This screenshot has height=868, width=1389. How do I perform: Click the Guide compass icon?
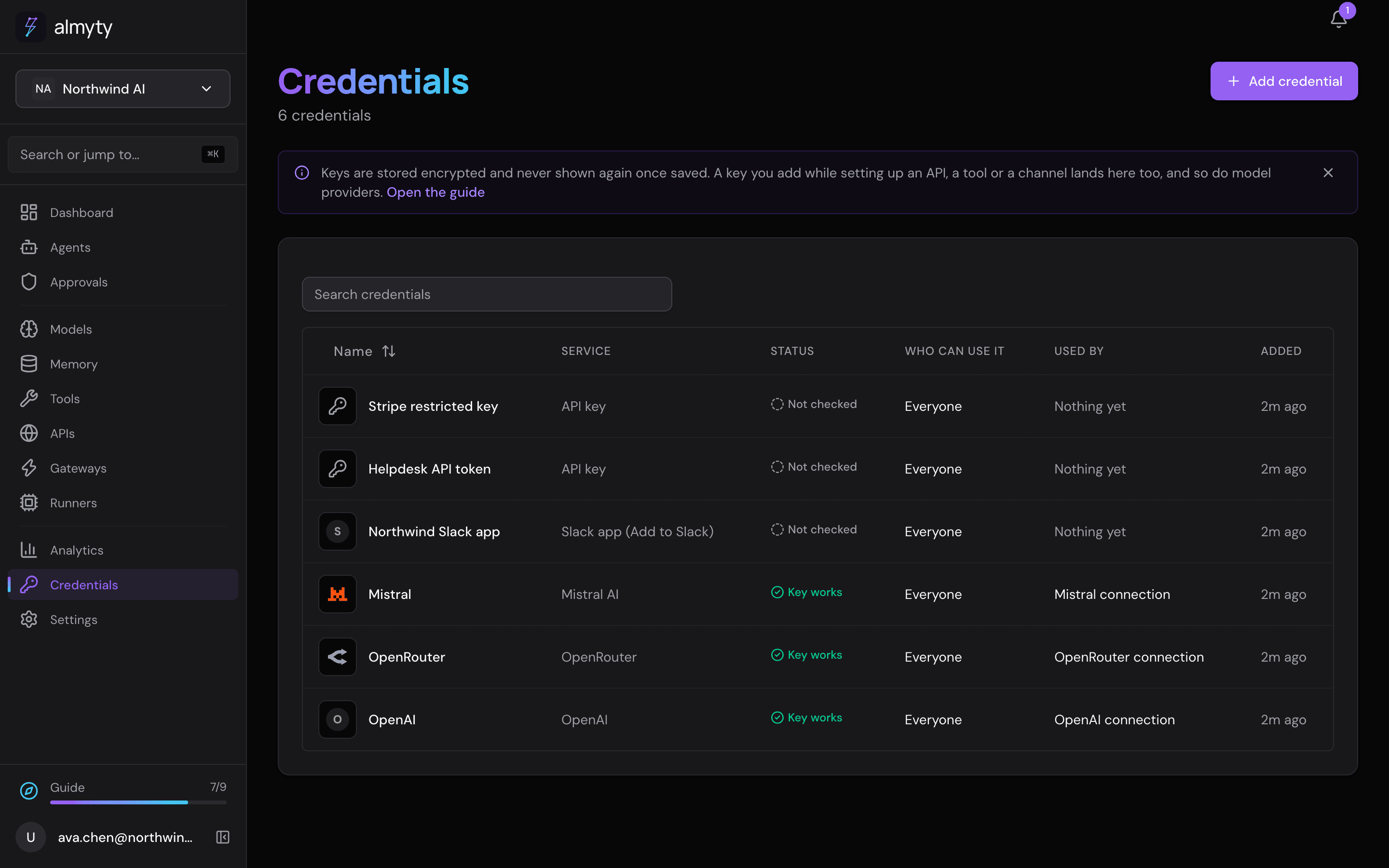[x=29, y=791]
